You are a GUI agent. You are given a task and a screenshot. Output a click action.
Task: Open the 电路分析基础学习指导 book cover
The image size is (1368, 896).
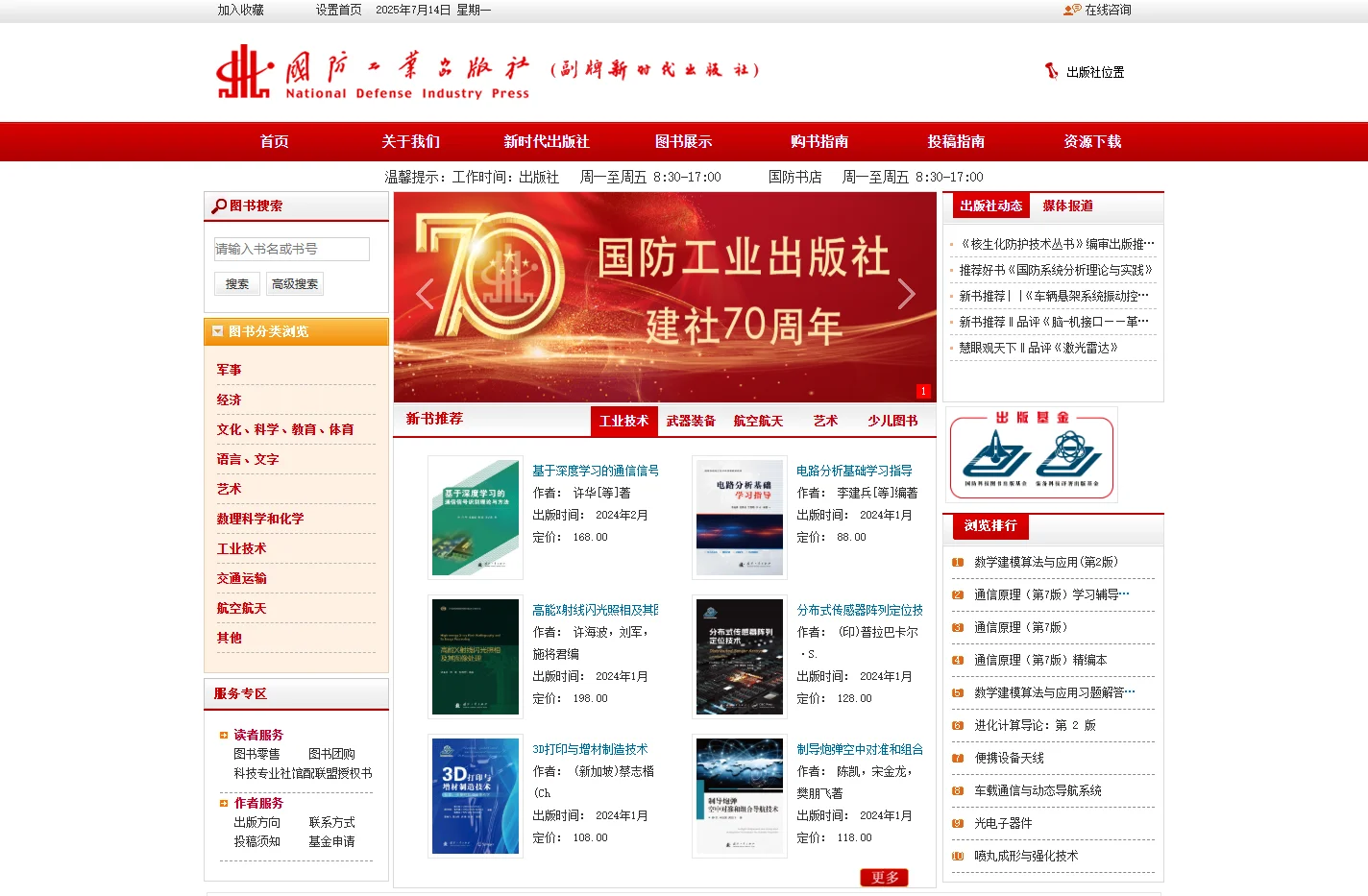pos(740,518)
